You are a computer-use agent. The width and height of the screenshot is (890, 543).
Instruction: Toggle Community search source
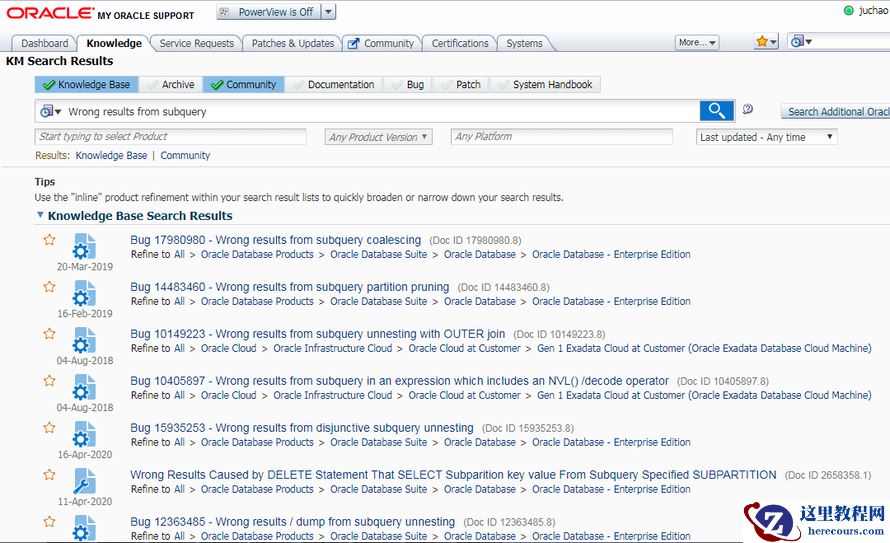pos(244,85)
